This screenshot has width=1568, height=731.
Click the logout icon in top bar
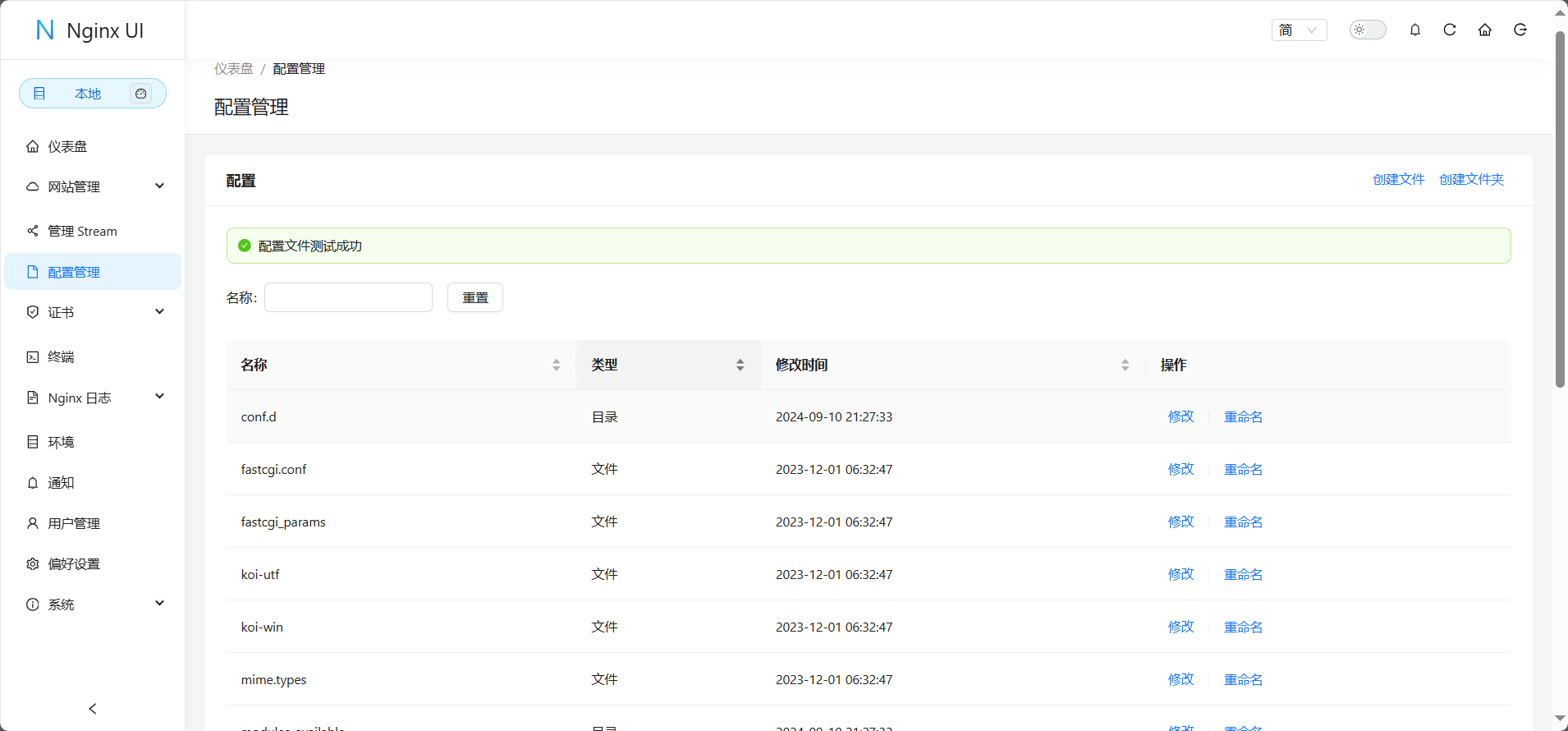coord(1520,30)
